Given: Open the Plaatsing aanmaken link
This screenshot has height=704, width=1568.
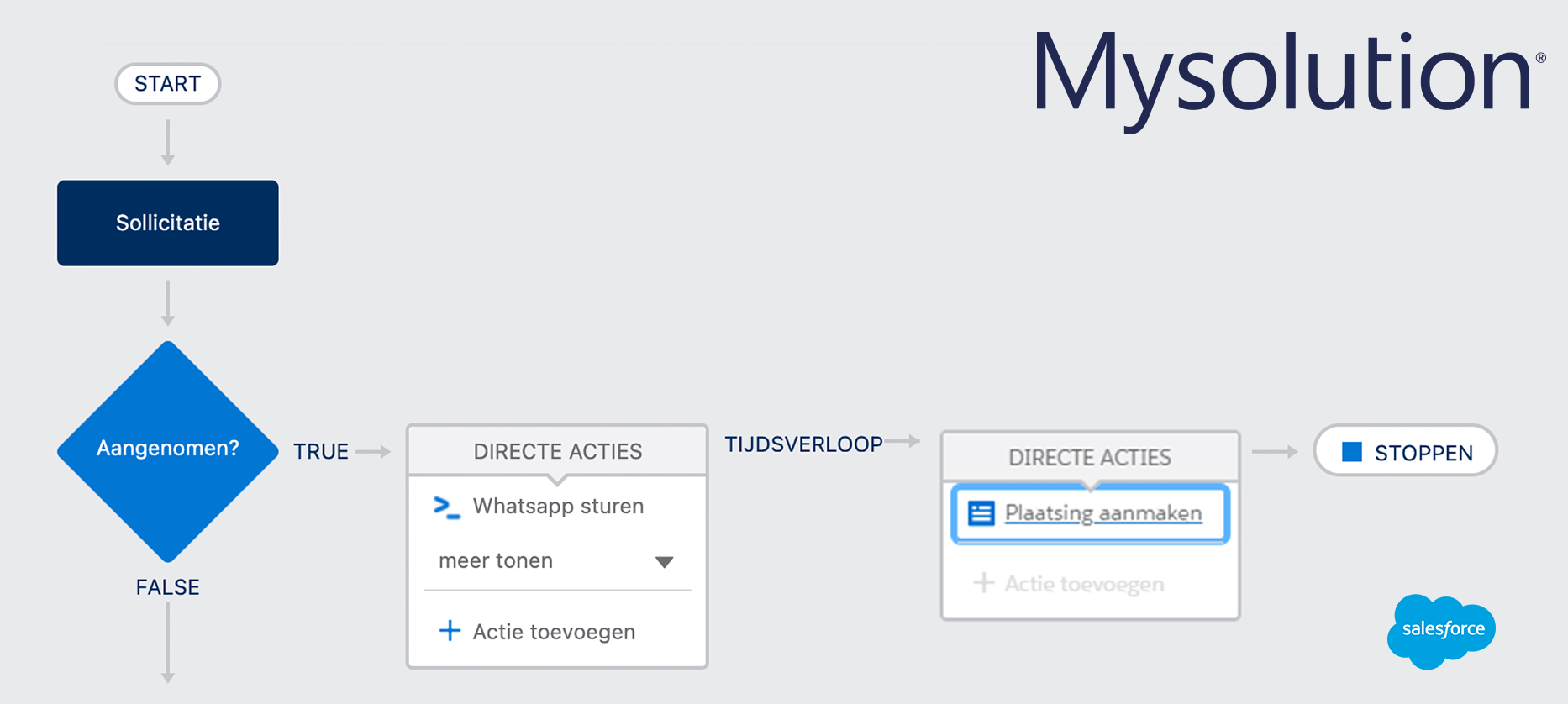Looking at the screenshot, I should pyautogui.click(x=1102, y=513).
